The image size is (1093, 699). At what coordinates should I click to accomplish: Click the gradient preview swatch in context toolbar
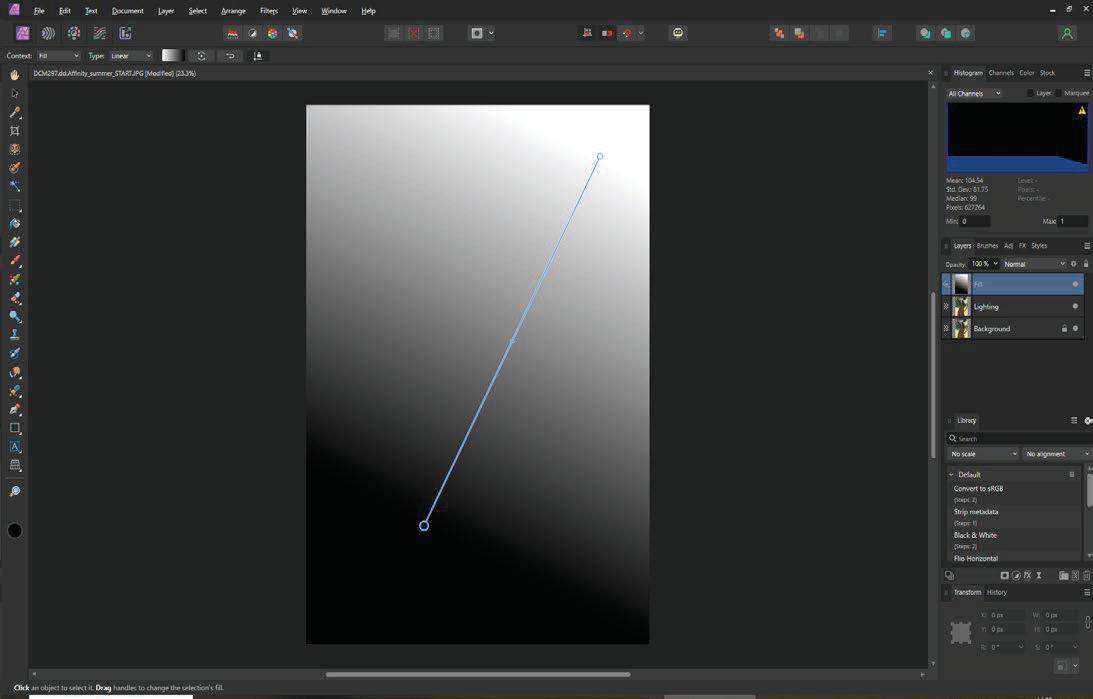172,56
